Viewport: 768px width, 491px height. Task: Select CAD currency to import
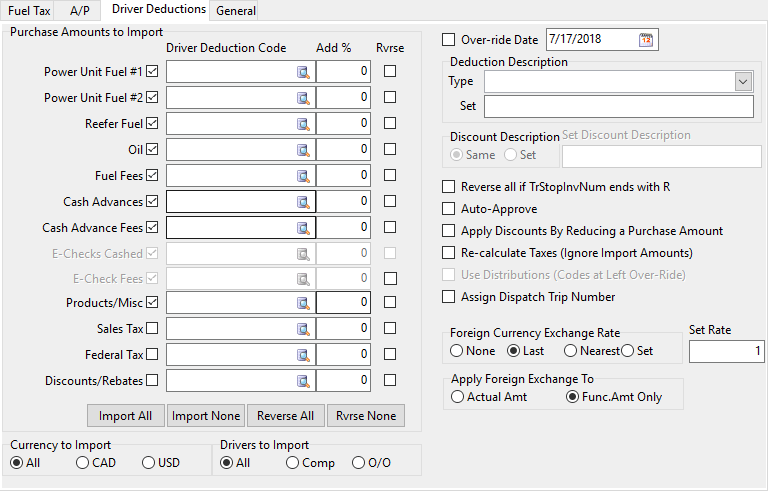(x=82, y=463)
